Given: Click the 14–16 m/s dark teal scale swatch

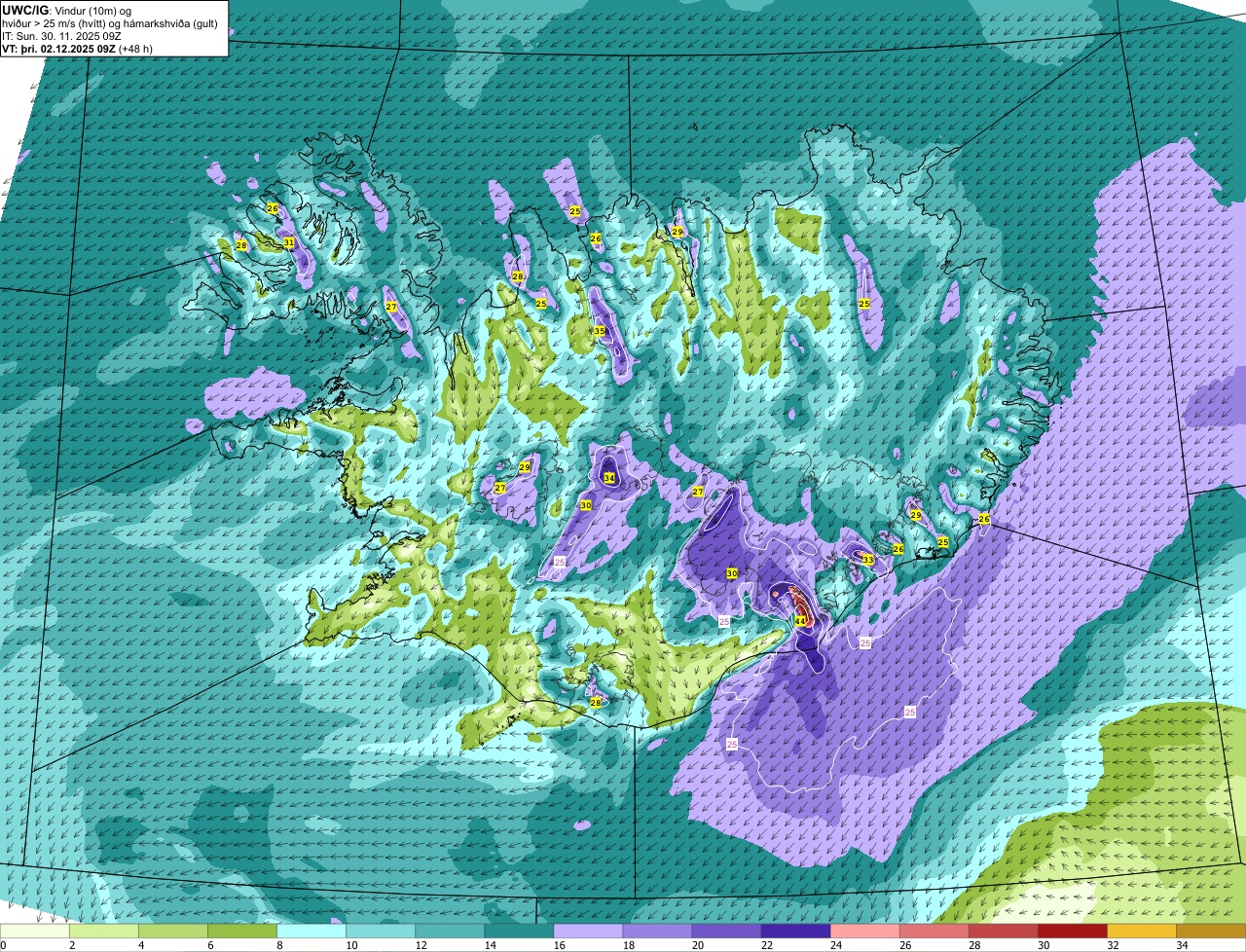Looking at the screenshot, I should point(519,932).
